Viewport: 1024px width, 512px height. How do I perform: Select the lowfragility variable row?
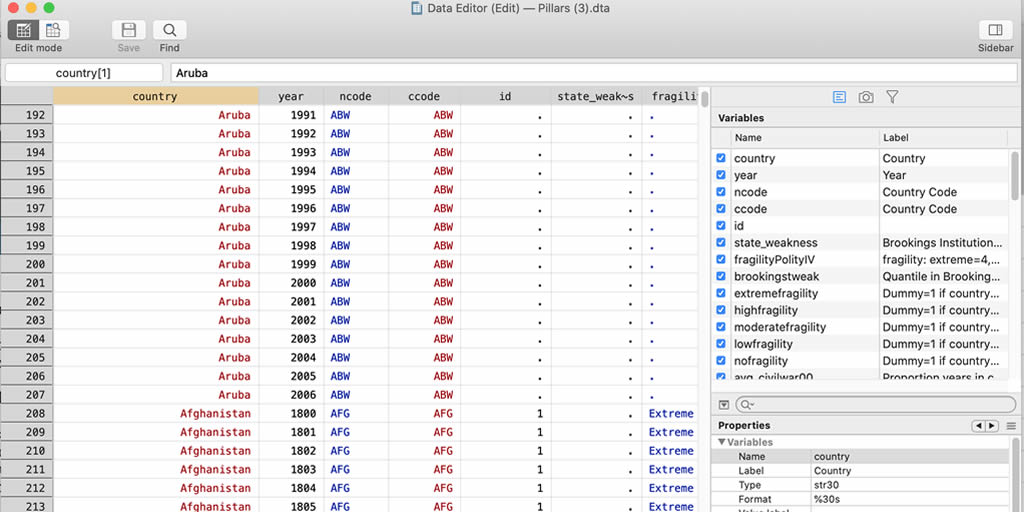tap(861, 344)
